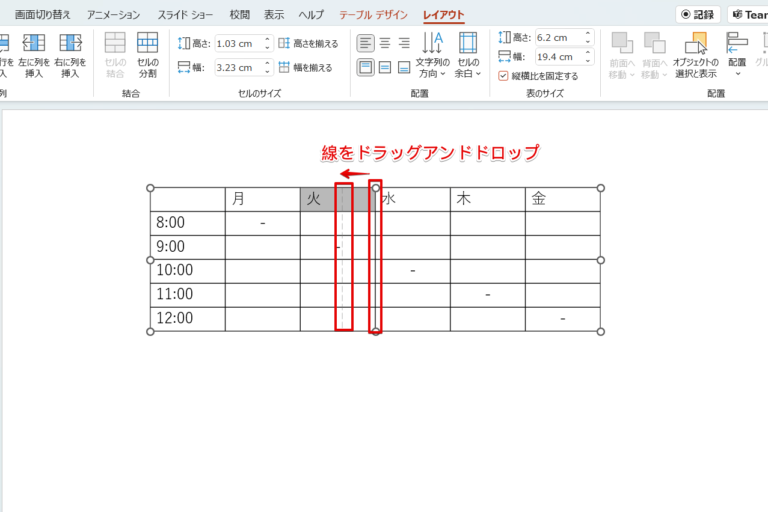Click the Record button (記録)

pyautogui.click(x=698, y=15)
